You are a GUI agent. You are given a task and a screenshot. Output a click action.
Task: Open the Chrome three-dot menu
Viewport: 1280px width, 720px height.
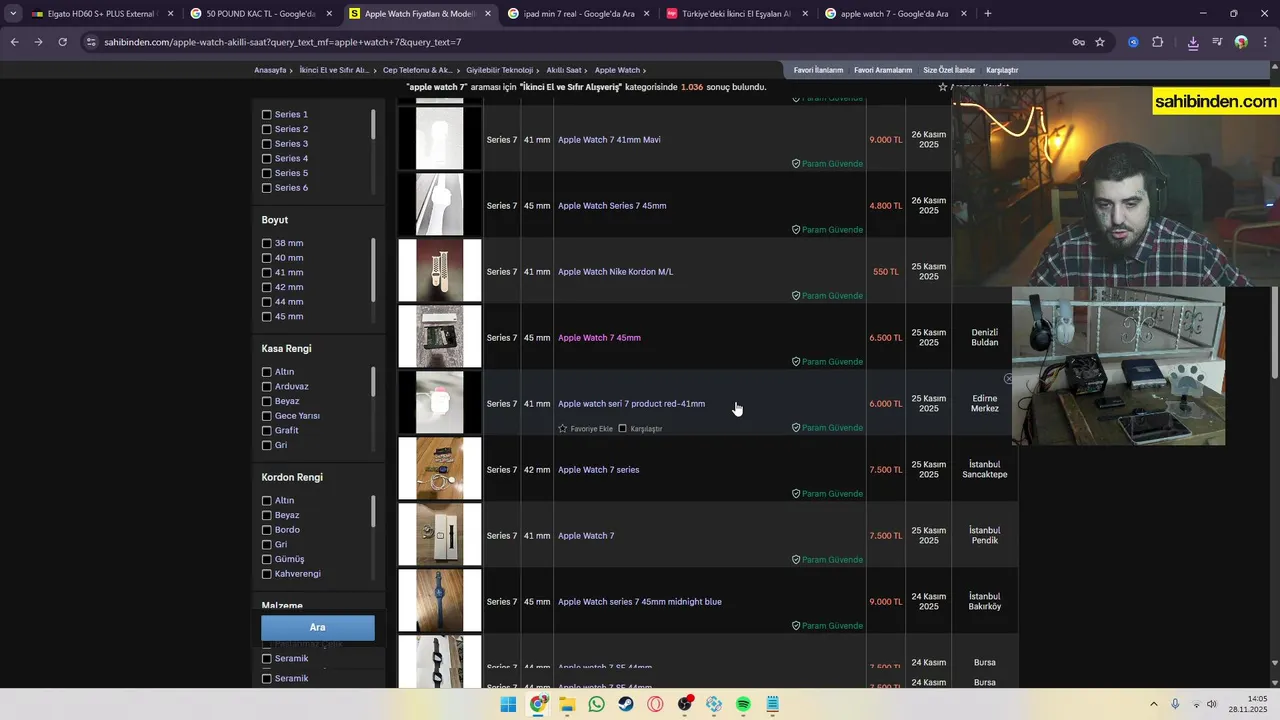pyautogui.click(x=1265, y=42)
